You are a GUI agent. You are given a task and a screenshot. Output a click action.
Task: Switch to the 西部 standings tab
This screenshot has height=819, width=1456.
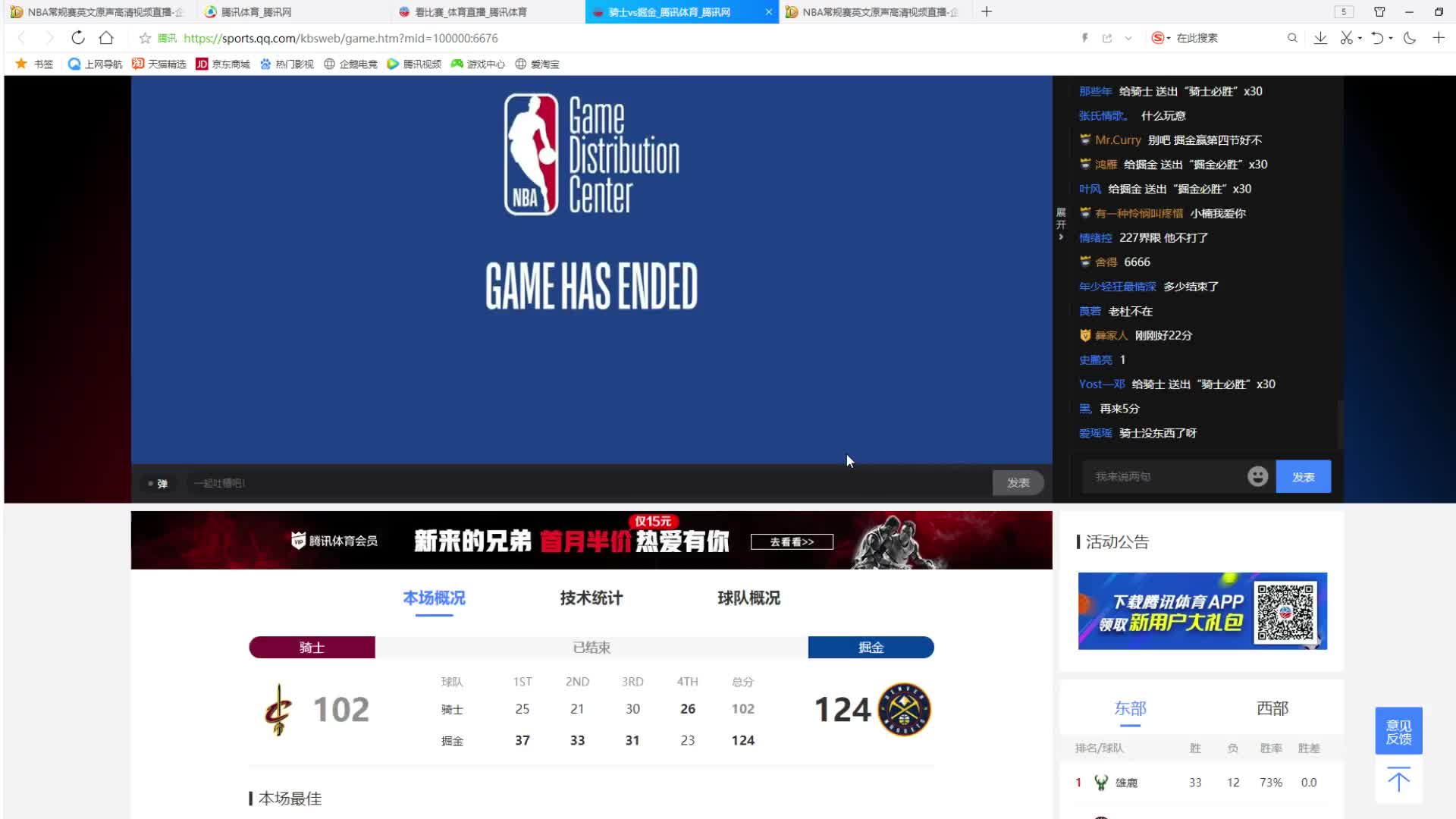(x=1272, y=708)
